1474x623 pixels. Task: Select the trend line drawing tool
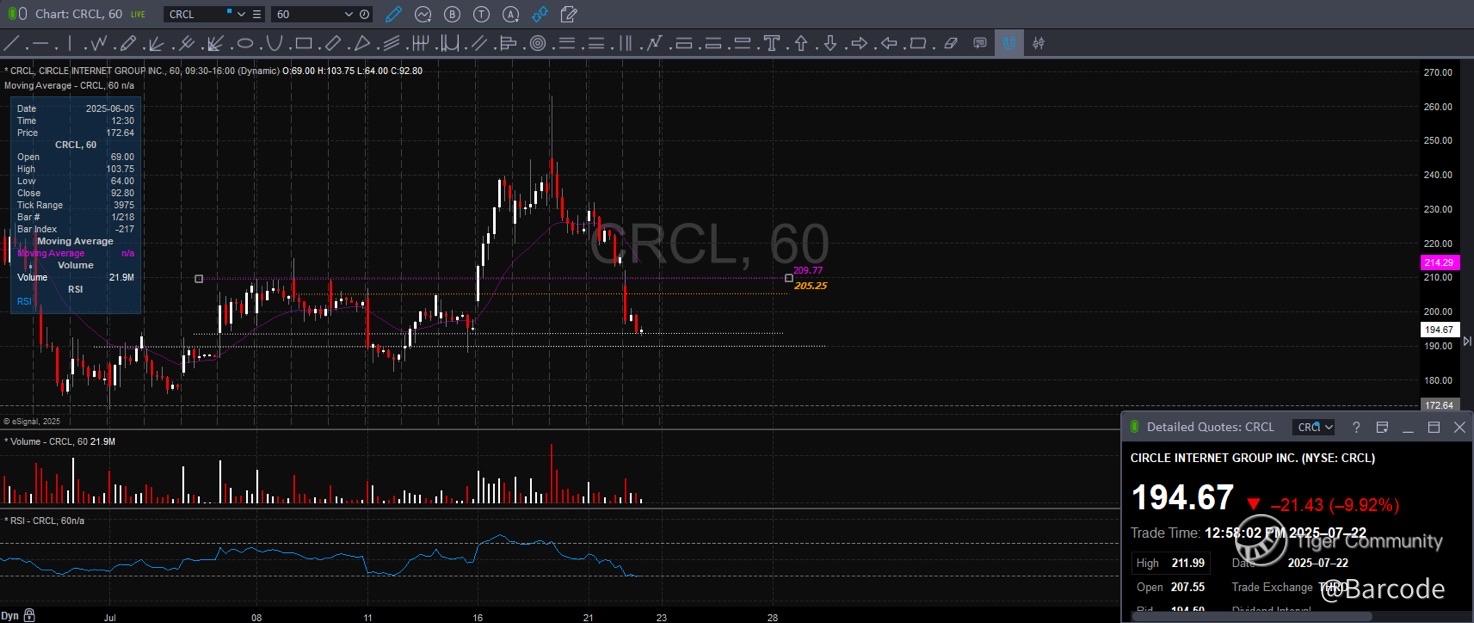pos(11,43)
